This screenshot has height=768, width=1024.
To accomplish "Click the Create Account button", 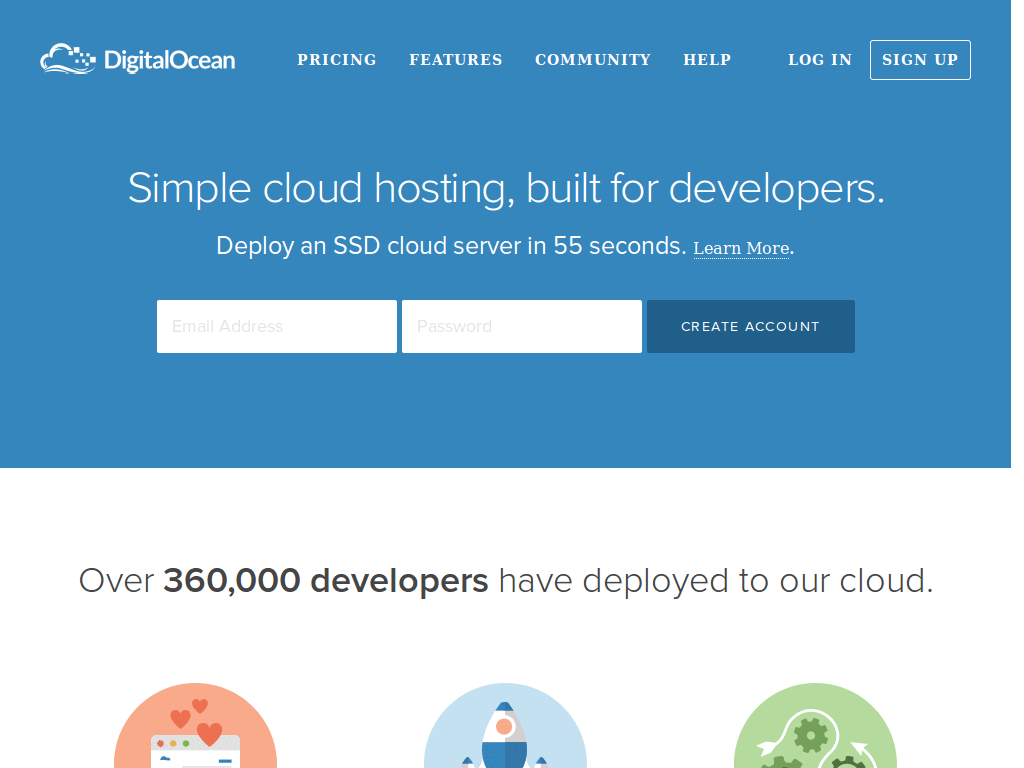I will (751, 327).
